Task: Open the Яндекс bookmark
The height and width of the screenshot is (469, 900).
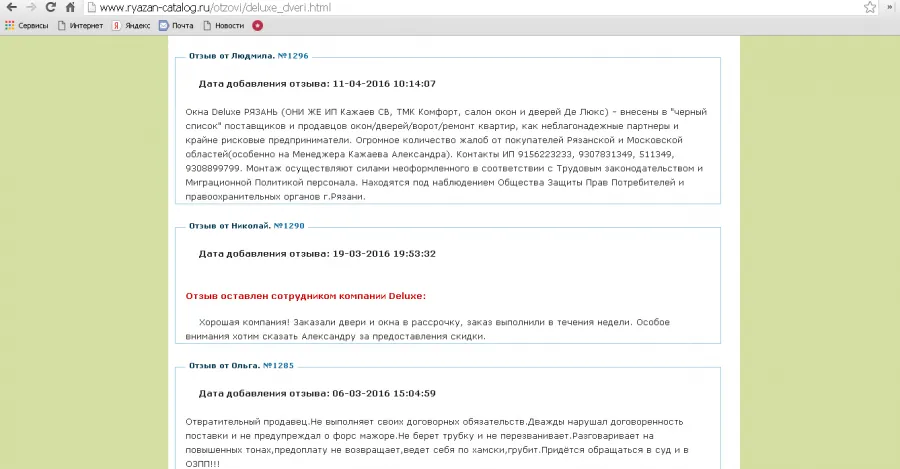Action: point(131,26)
